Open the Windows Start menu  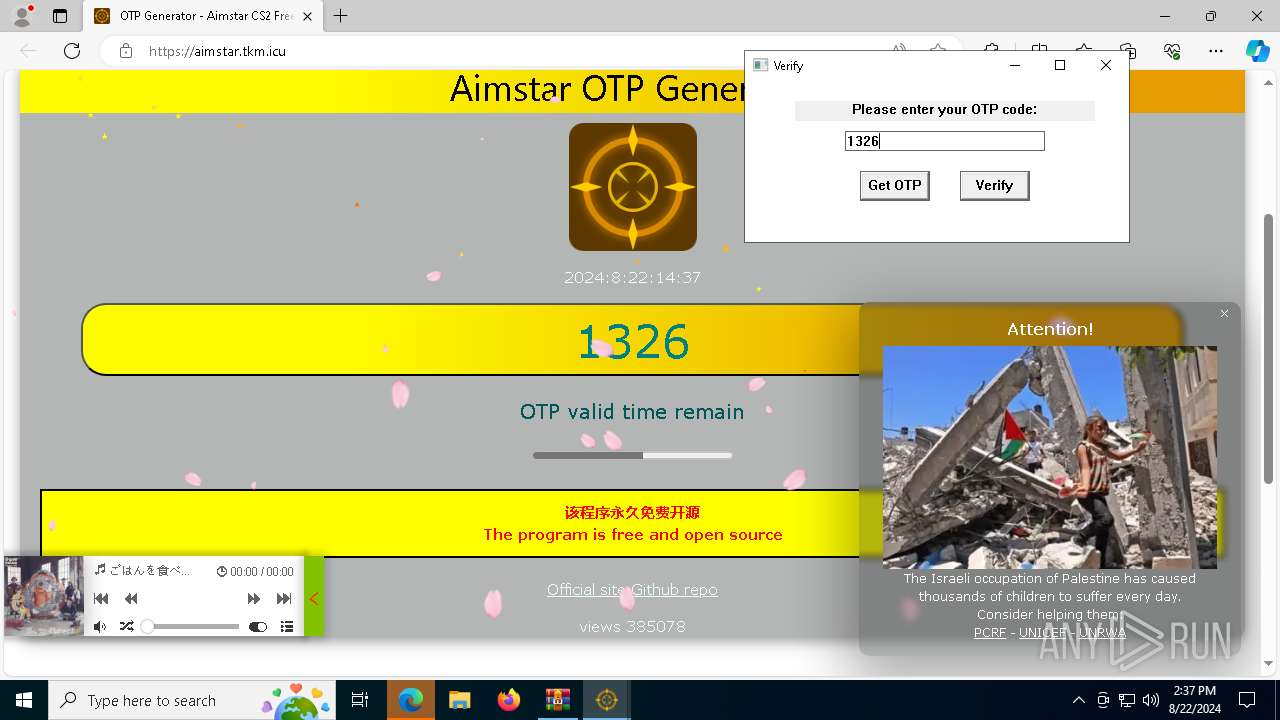[x=24, y=700]
